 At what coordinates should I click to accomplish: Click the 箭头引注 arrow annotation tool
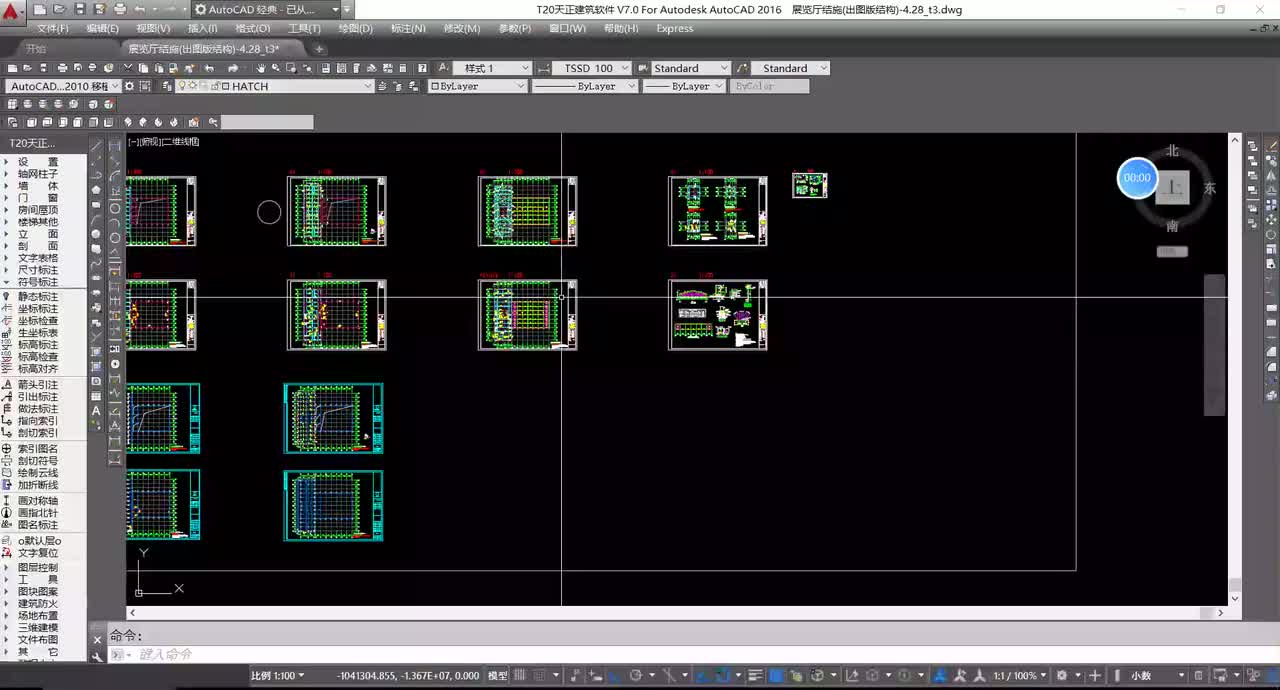click(x=37, y=385)
